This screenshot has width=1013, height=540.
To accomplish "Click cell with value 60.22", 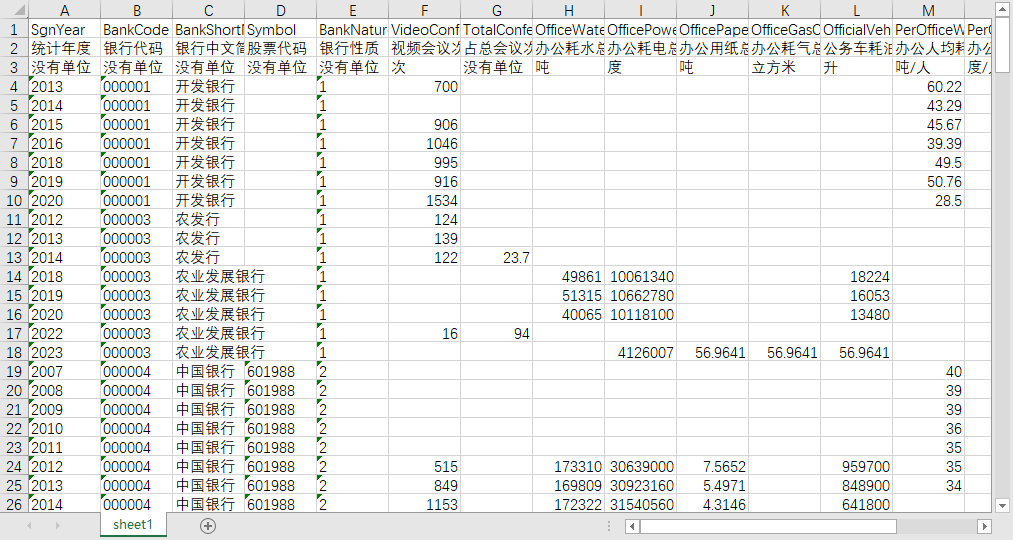I will (928, 86).
